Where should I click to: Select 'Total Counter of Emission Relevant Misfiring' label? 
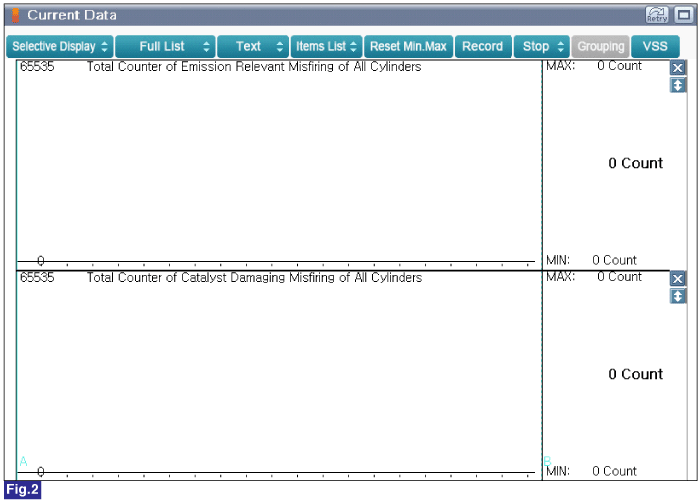click(254, 67)
